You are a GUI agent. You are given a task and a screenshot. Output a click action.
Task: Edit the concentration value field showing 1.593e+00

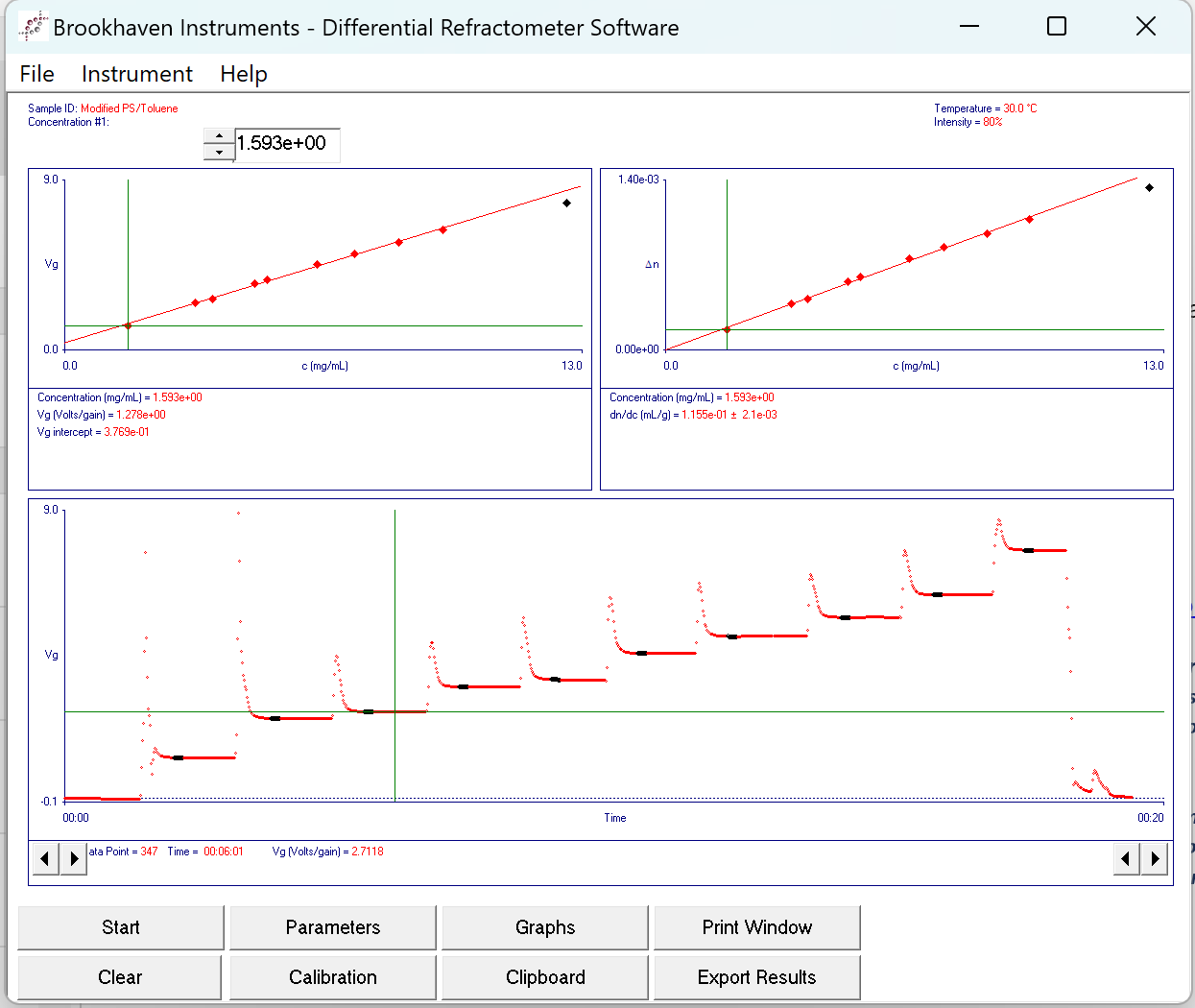pyautogui.click(x=287, y=144)
